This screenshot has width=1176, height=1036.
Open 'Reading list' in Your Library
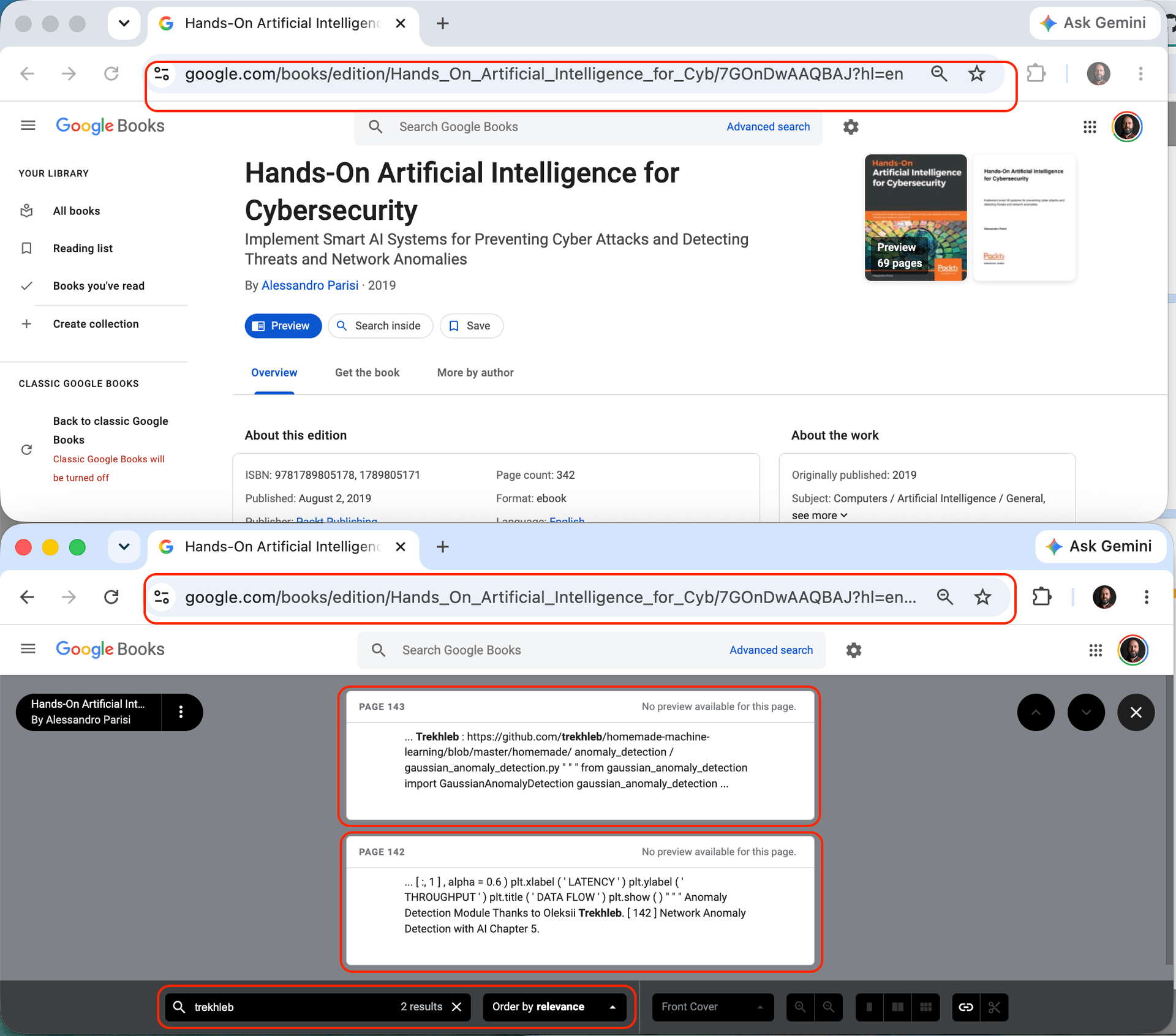click(x=83, y=249)
